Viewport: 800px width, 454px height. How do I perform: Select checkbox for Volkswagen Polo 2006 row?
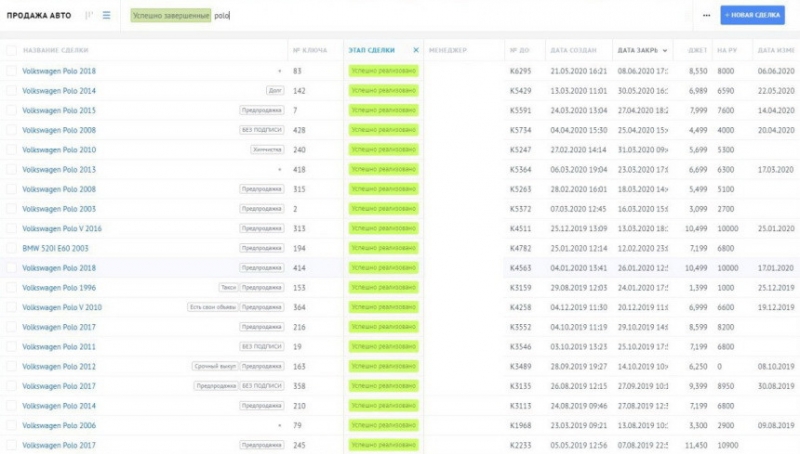(x=11, y=425)
